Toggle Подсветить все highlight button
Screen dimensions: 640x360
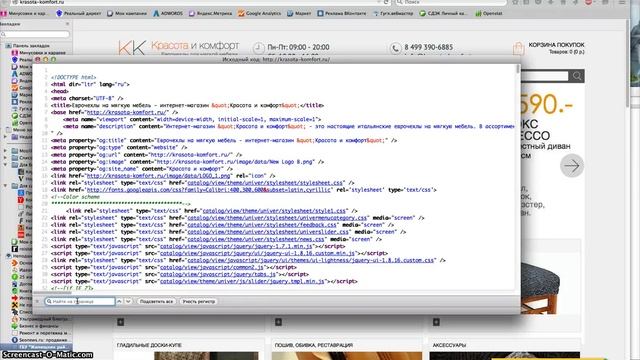(156, 301)
